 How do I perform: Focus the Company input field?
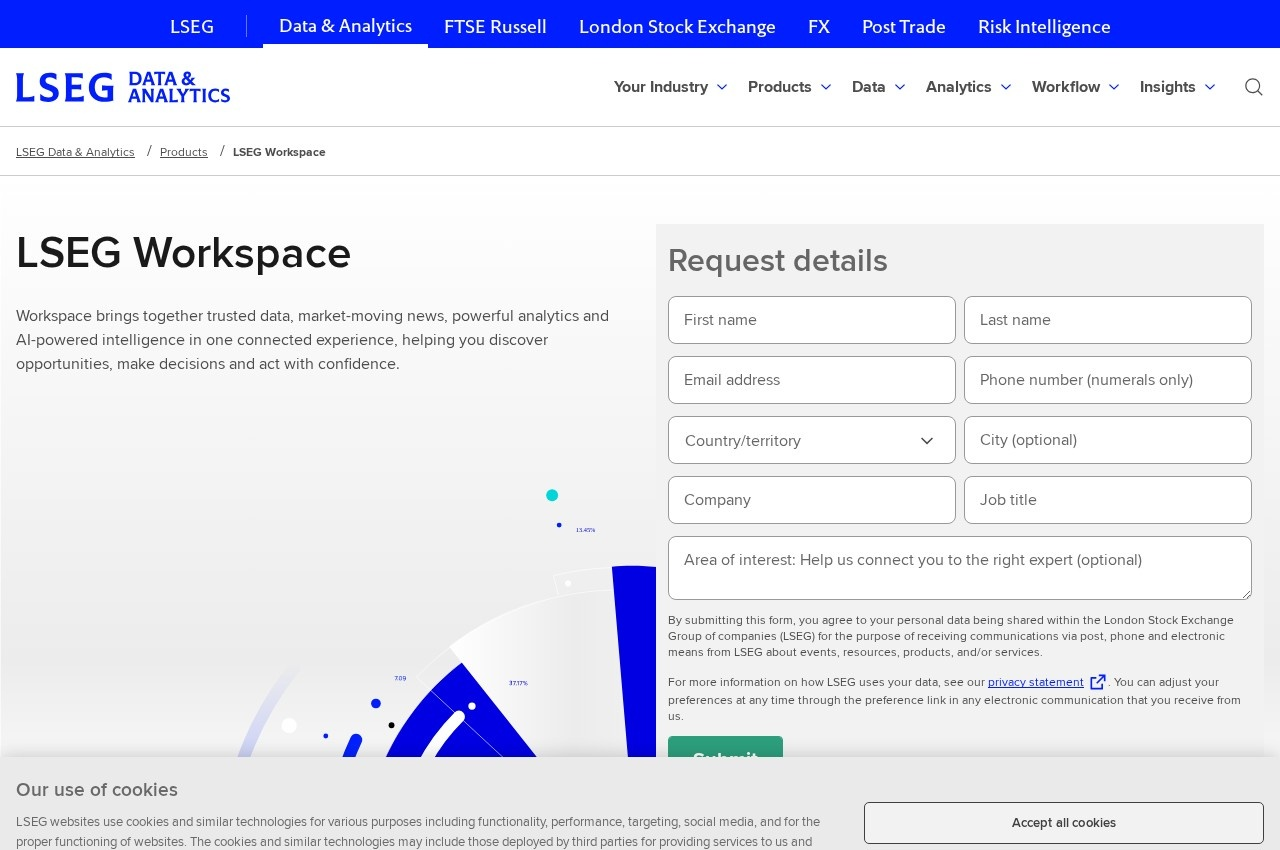tap(812, 500)
